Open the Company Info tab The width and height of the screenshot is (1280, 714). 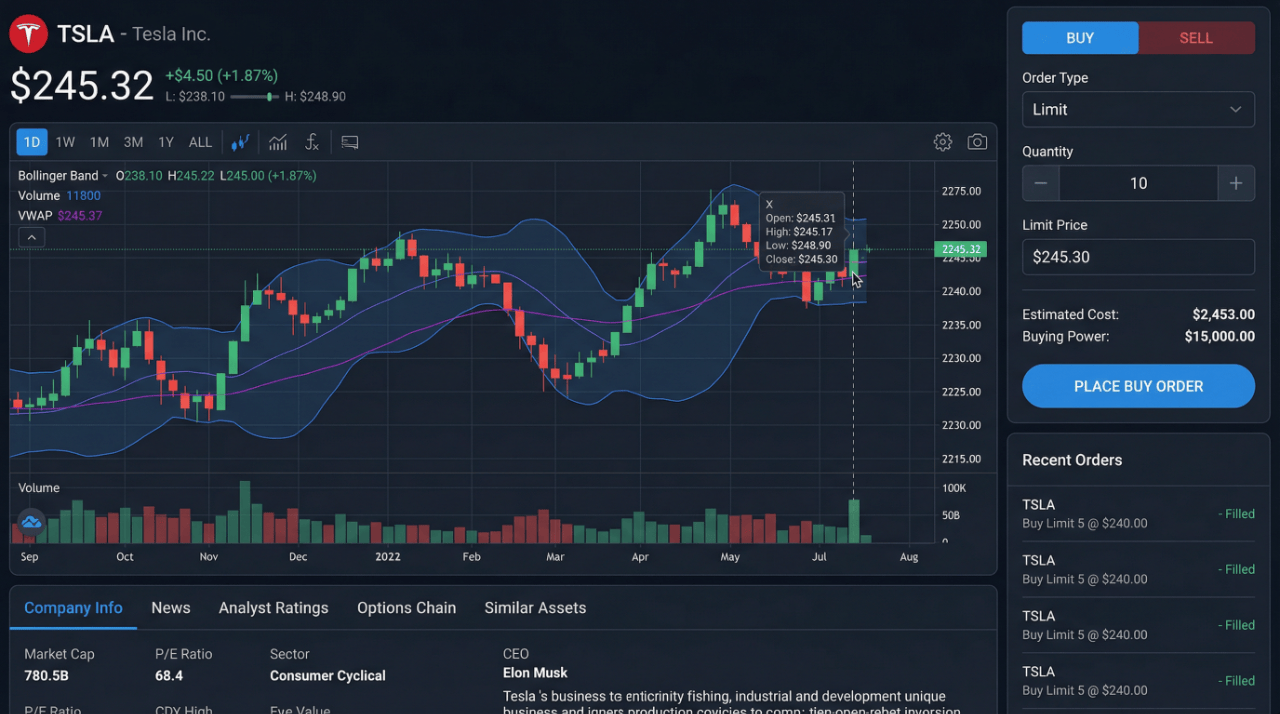click(x=73, y=608)
